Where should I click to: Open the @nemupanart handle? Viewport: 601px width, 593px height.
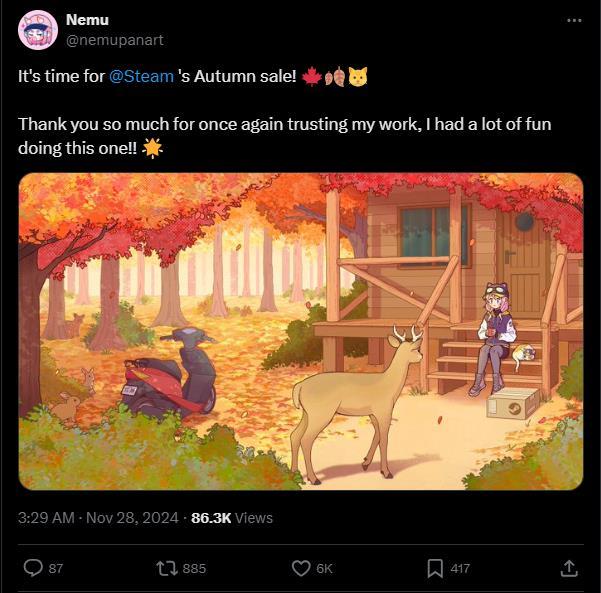click(114, 39)
